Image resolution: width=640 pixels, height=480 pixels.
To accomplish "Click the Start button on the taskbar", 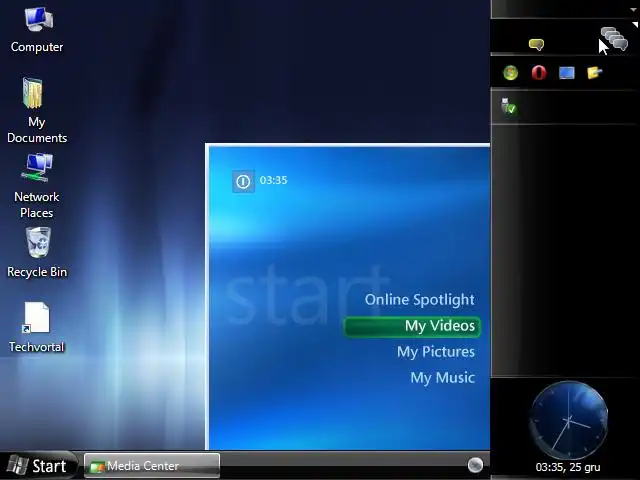I will tap(38, 465).
